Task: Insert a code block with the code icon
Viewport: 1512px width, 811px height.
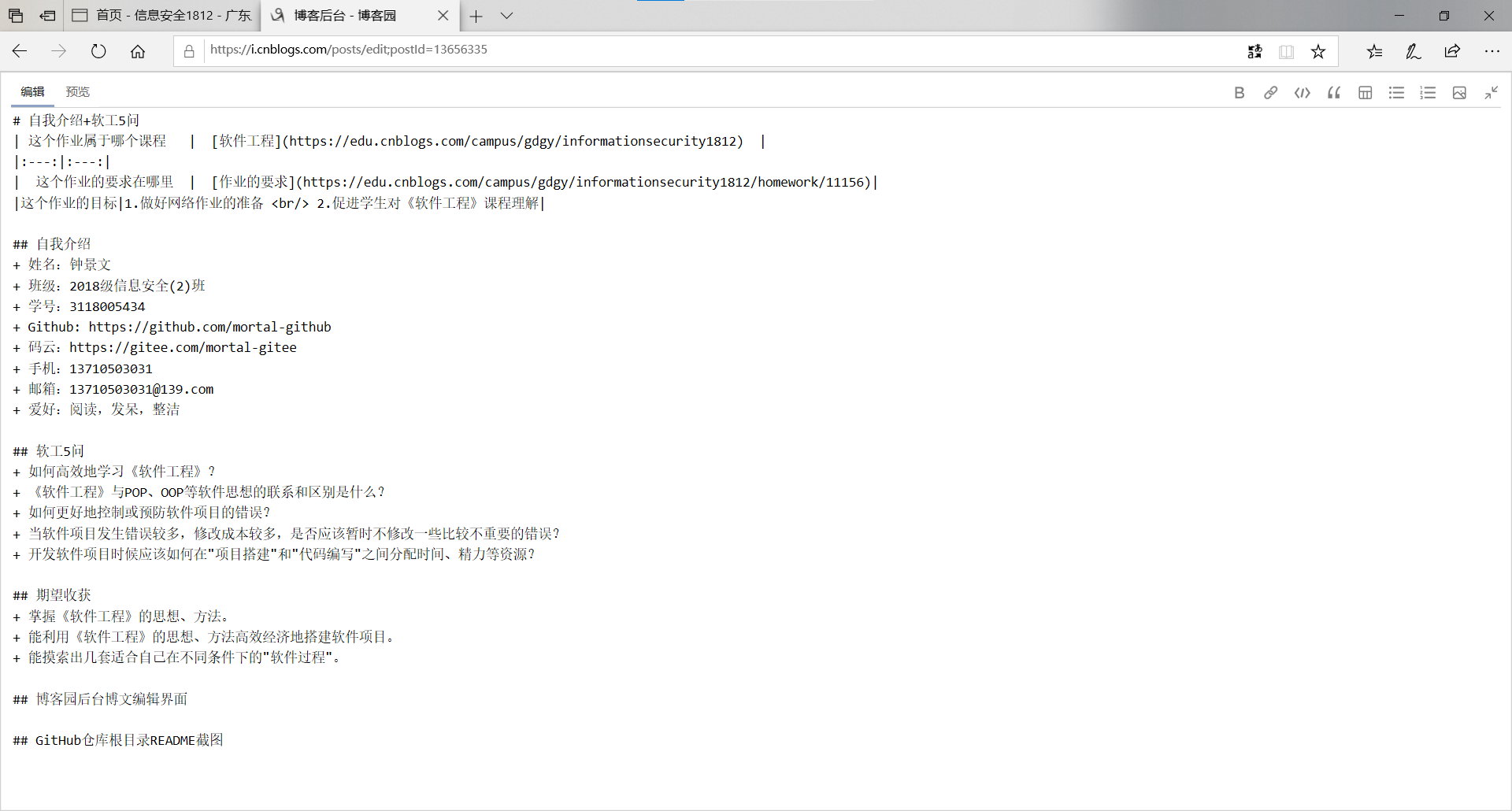Action: tap(1302, 93)
